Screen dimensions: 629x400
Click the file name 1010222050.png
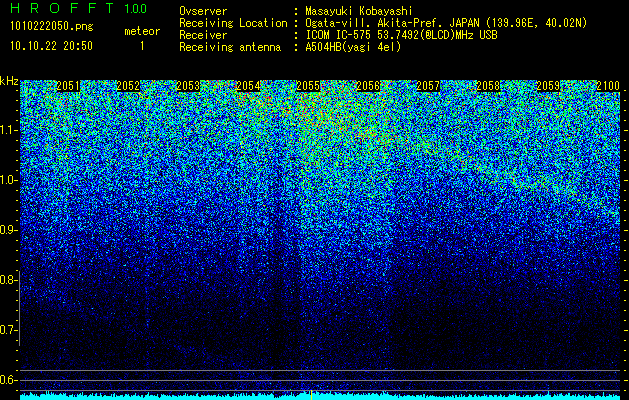tap(52, 26)
